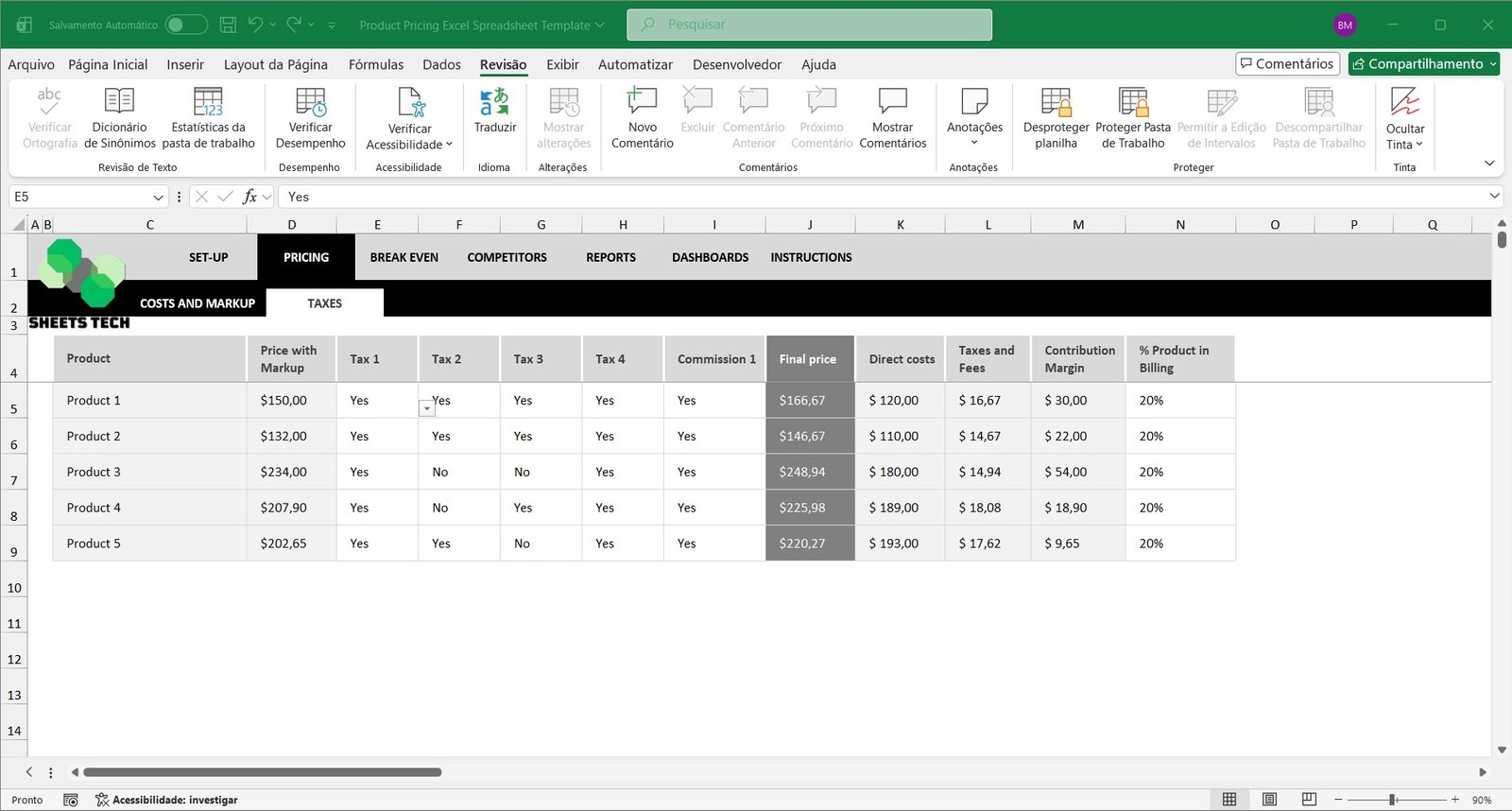The image size is (1512, 811).
Task: Click the horizontal scrollbar thumb
Action: tap(262, 772)
